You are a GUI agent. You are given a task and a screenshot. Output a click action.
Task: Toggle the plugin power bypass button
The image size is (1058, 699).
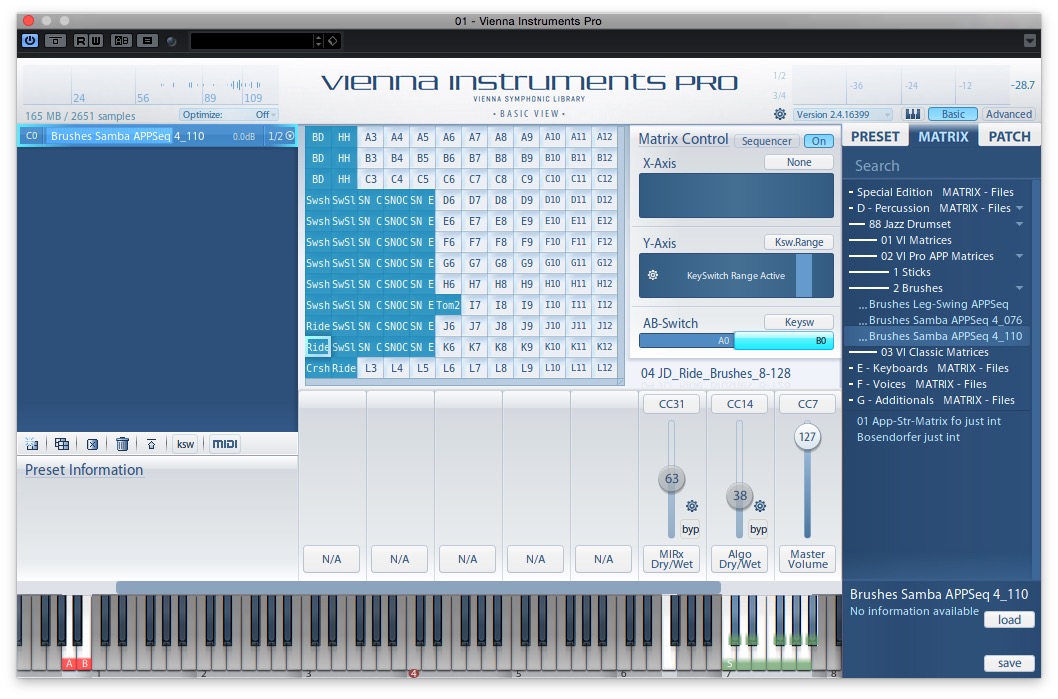pos(30,40)
